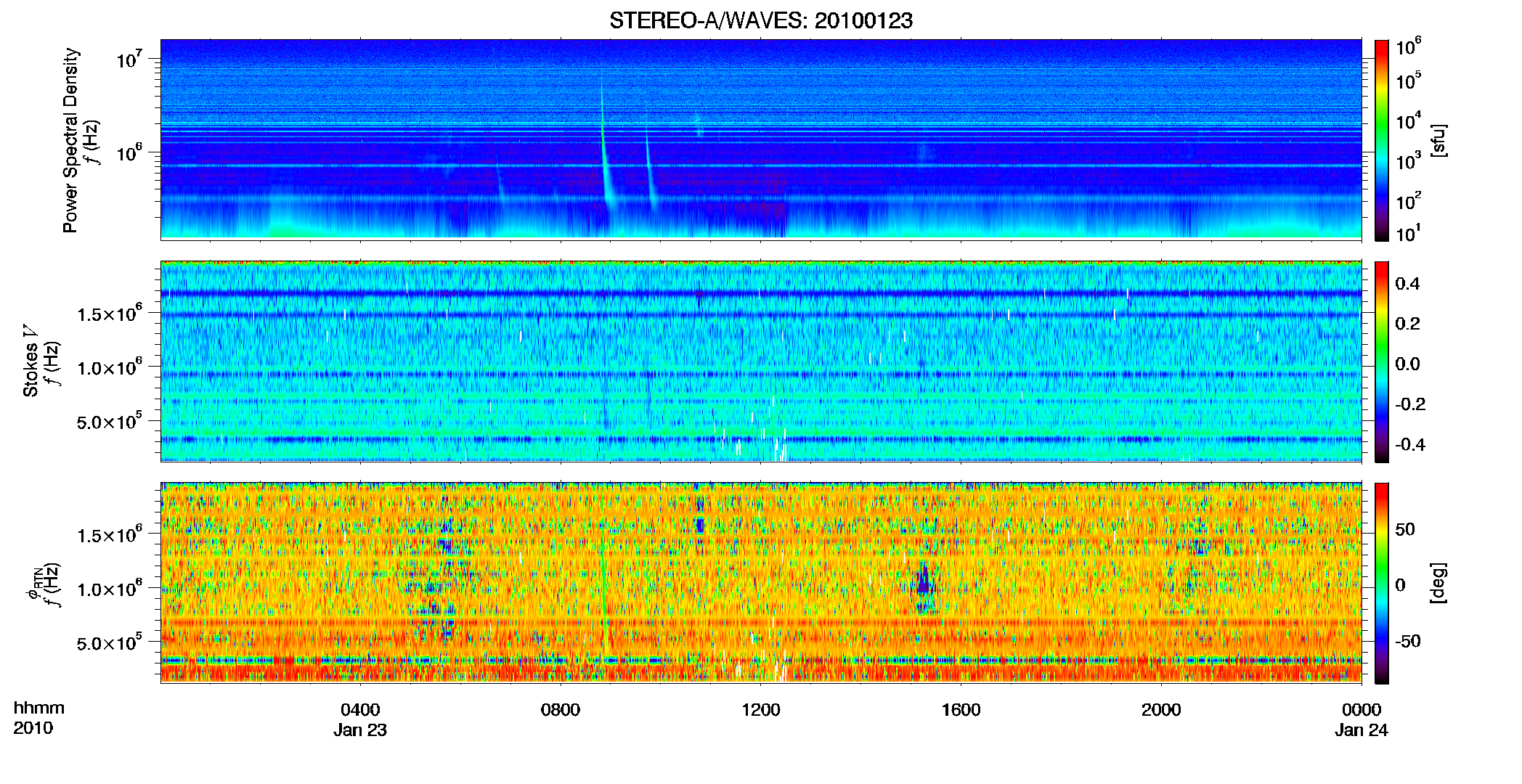Click the sfu color bar of the top panel
The height and width of the screenshot is (784, 1522).
[1382, 140]
